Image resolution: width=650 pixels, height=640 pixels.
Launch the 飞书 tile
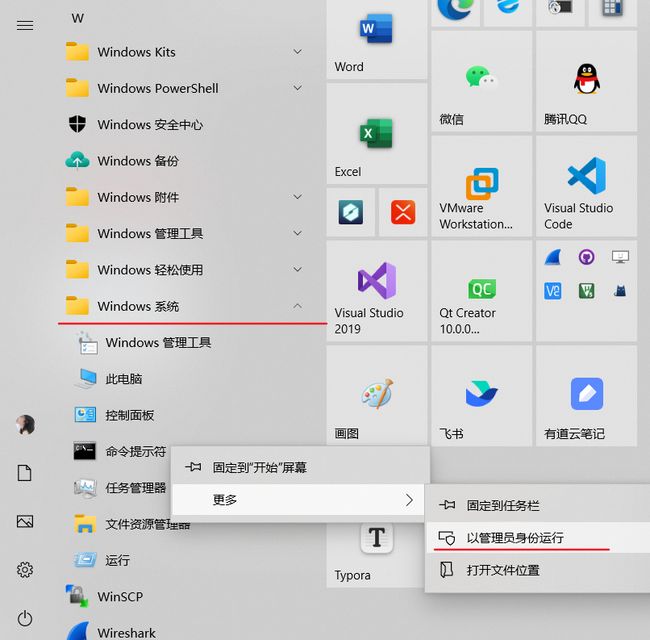coord(481,396)
